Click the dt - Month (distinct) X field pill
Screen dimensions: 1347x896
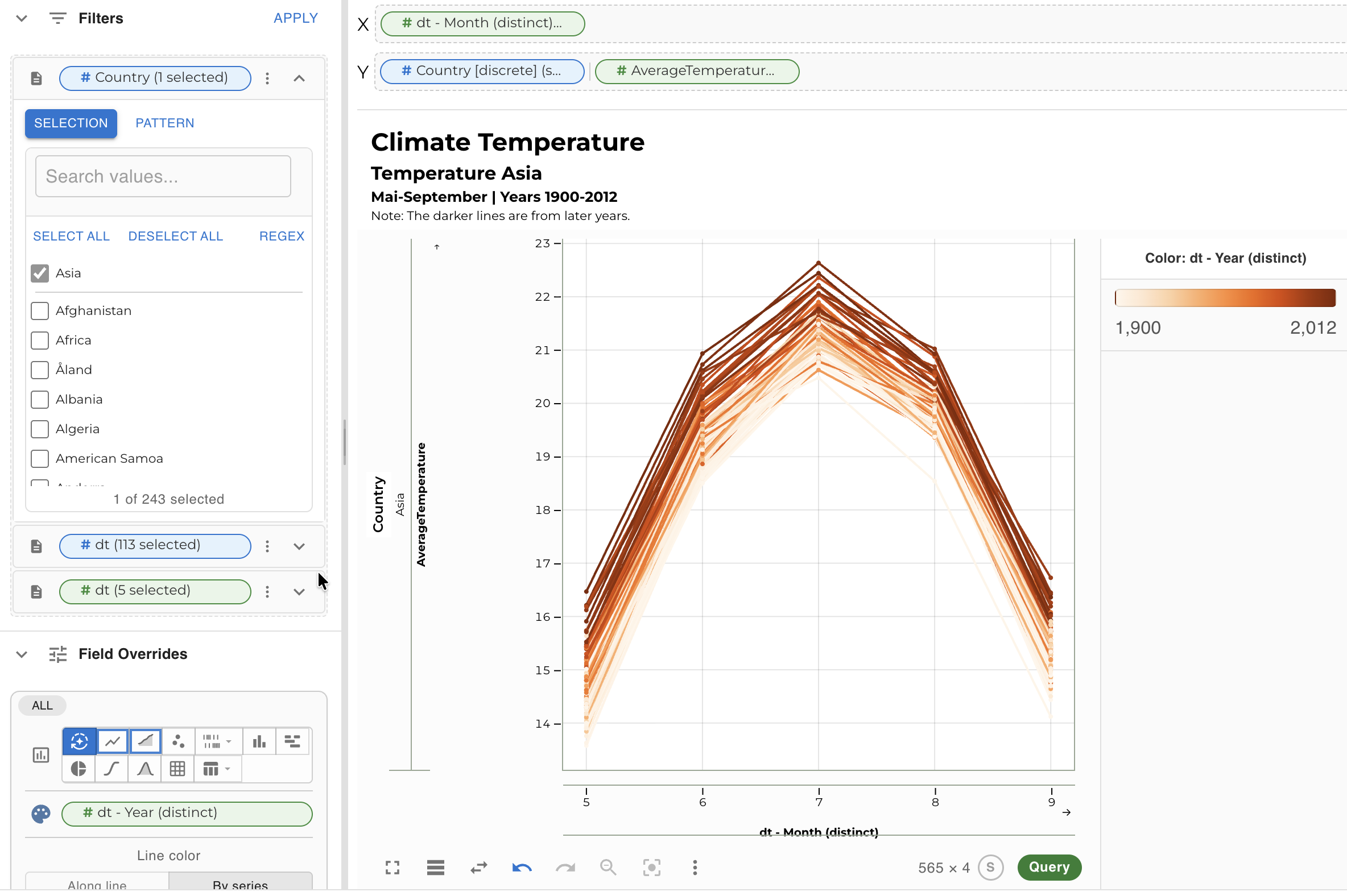482,24
